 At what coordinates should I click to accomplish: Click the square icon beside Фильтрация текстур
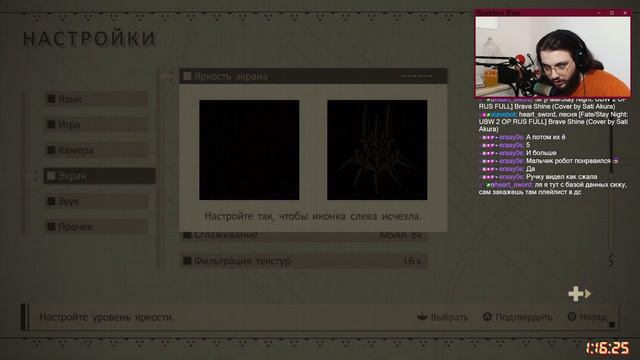[187, 260]
